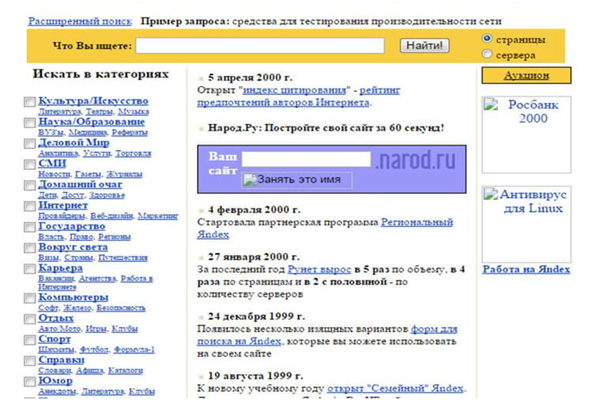
Task: Click the Антивирус для Linux banner image
Action: click(x=526, y=224)
